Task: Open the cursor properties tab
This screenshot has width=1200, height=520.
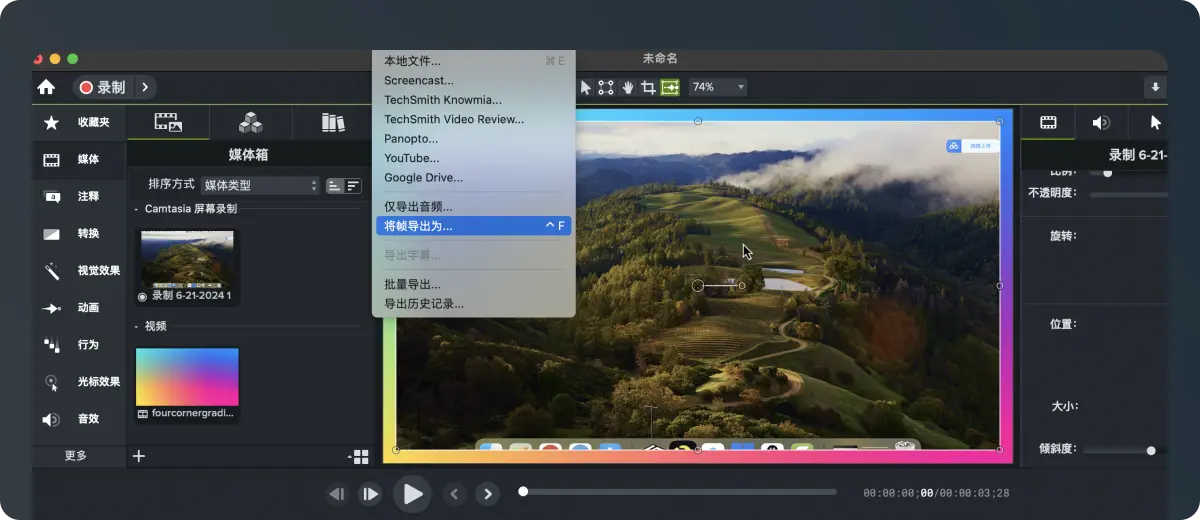Action: pyautogui.click(x=1156, y=122)
